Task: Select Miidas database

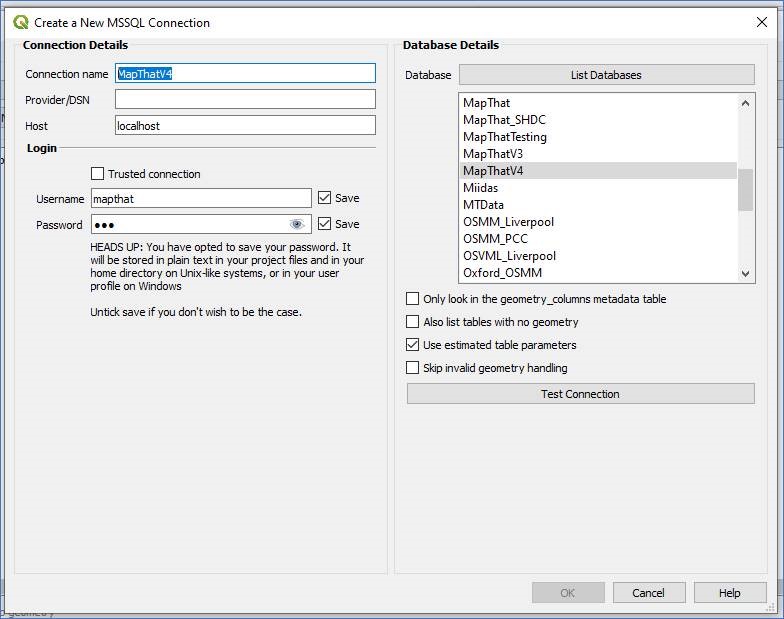Action: pos(598,188)
